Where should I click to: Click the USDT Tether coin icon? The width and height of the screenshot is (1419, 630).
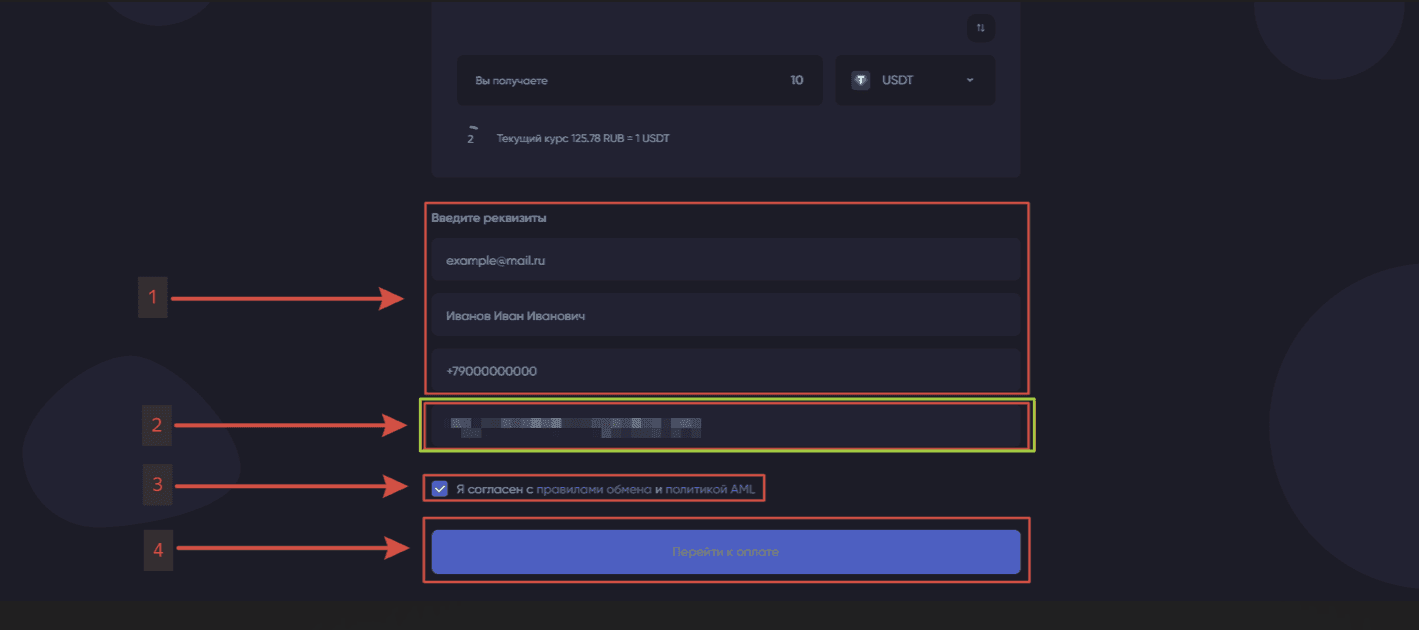(x=860, y=80)
